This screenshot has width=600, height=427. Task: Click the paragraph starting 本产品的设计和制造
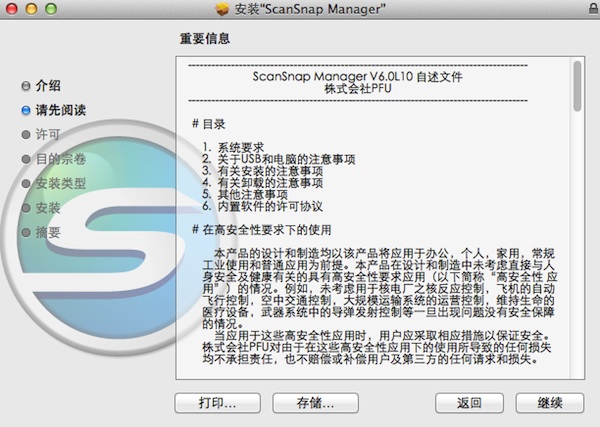379,289
